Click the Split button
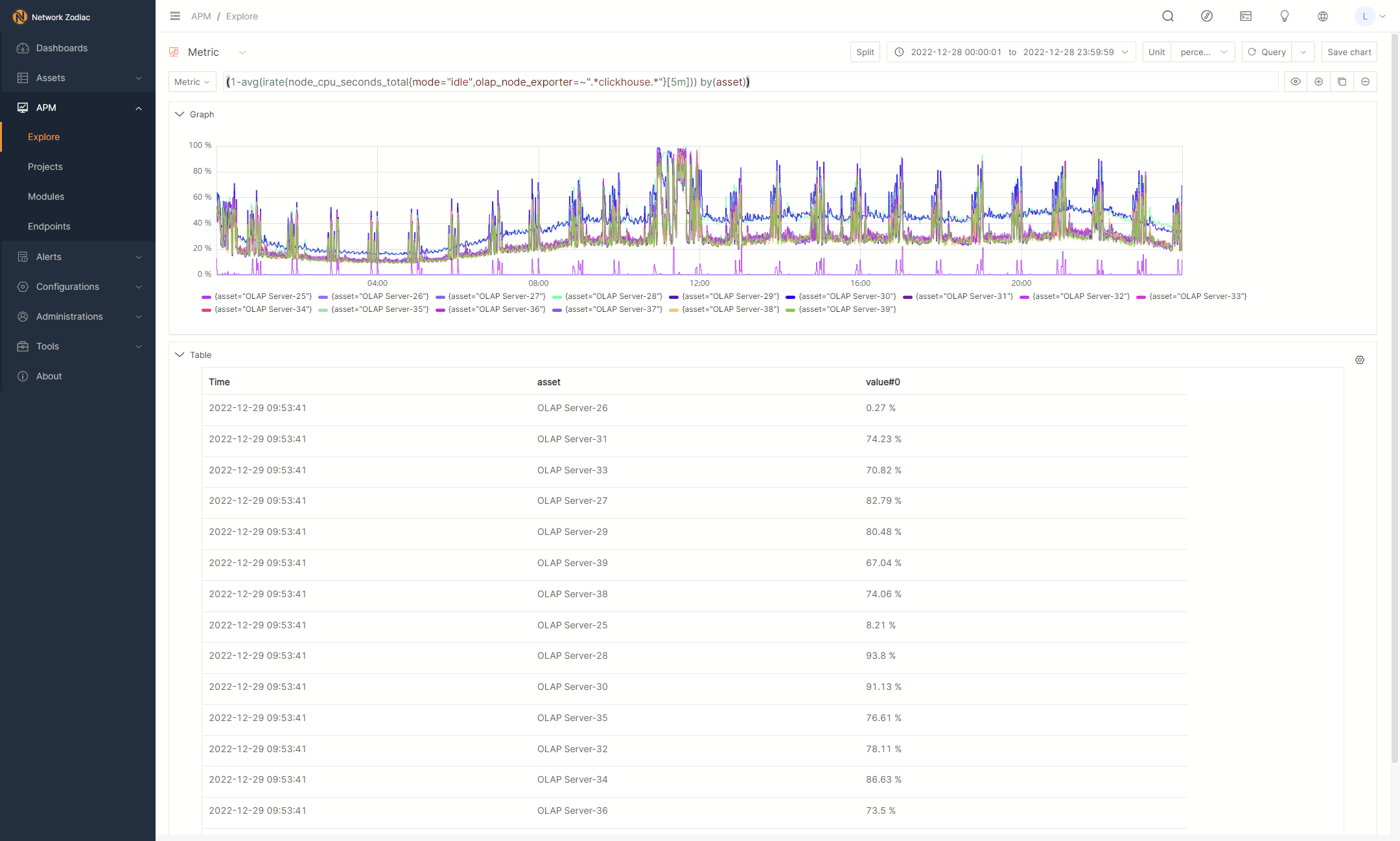Image resolution: width=1400 pixels, height=841 pixels. 865,52
